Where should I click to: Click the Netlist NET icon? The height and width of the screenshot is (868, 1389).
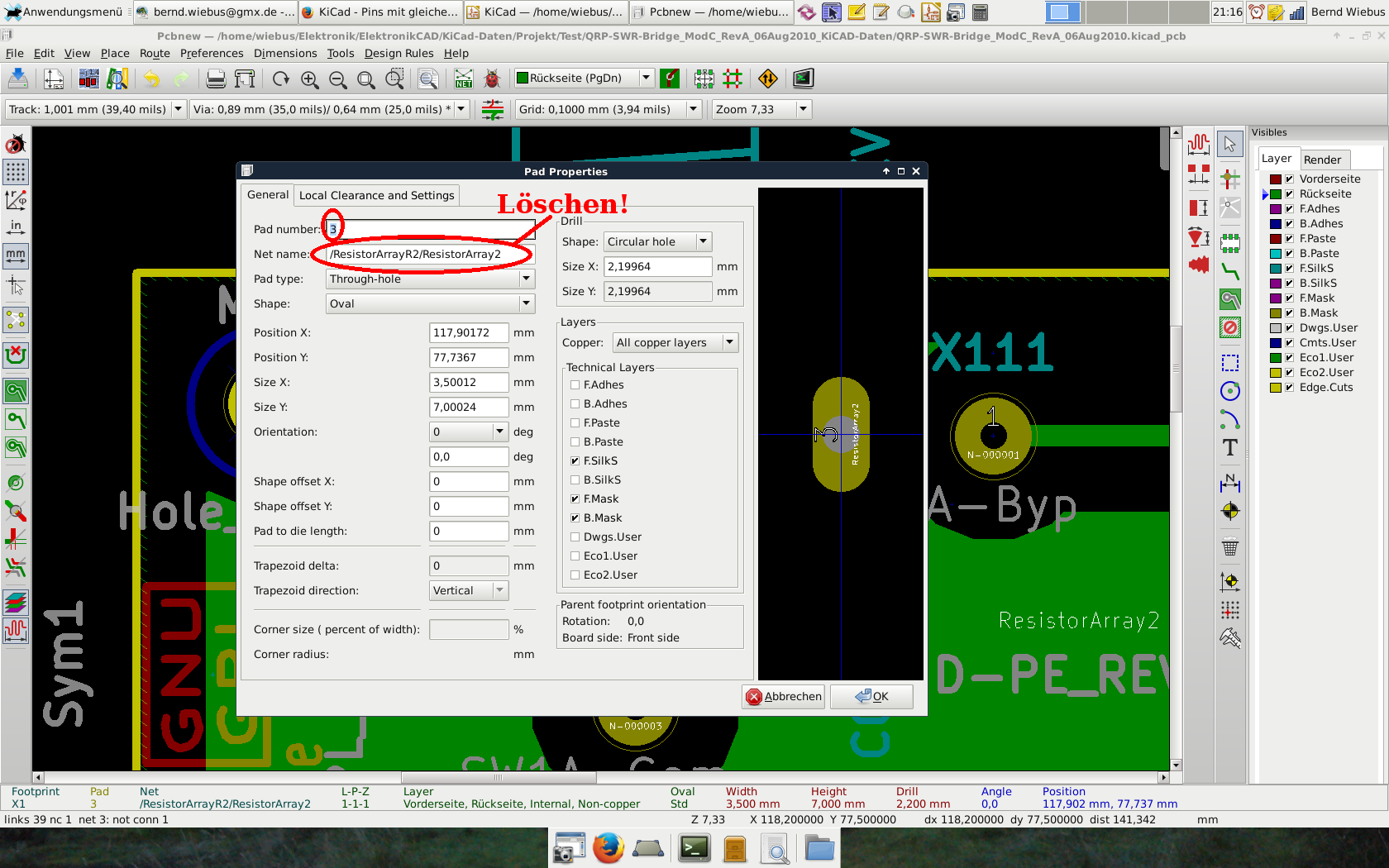pyautogui.click(x=464, y=79)
